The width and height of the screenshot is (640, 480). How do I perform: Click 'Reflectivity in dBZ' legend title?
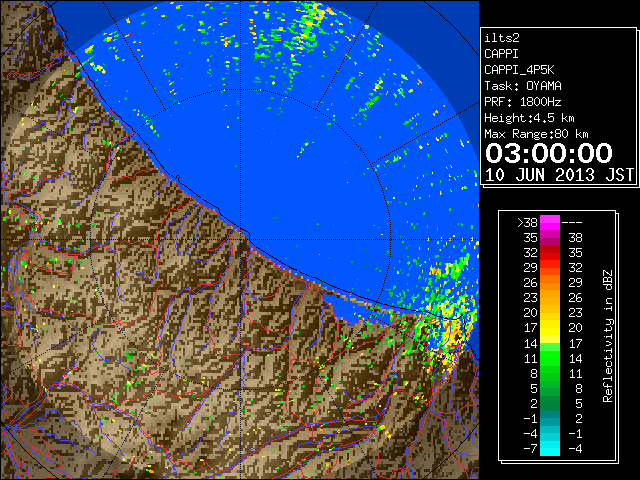[x=608, y=336]
